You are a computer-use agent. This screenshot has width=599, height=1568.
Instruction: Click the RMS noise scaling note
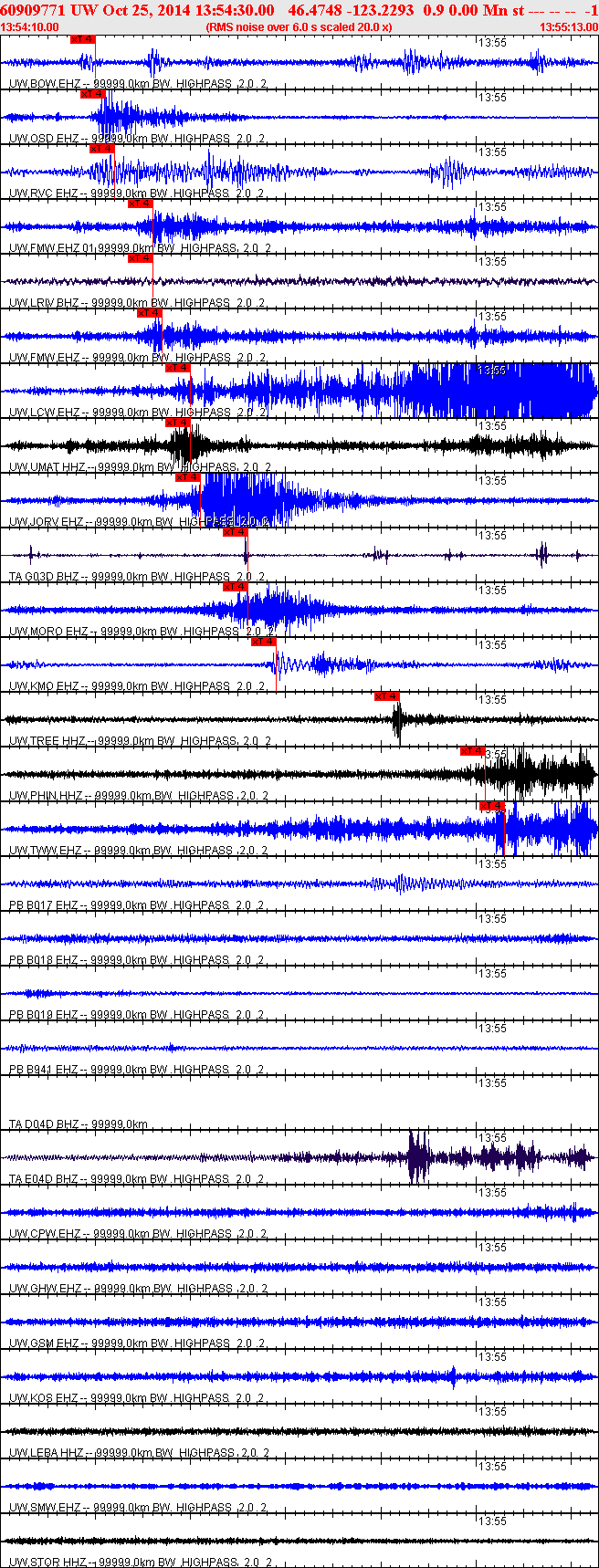click(x=299, y=27)
